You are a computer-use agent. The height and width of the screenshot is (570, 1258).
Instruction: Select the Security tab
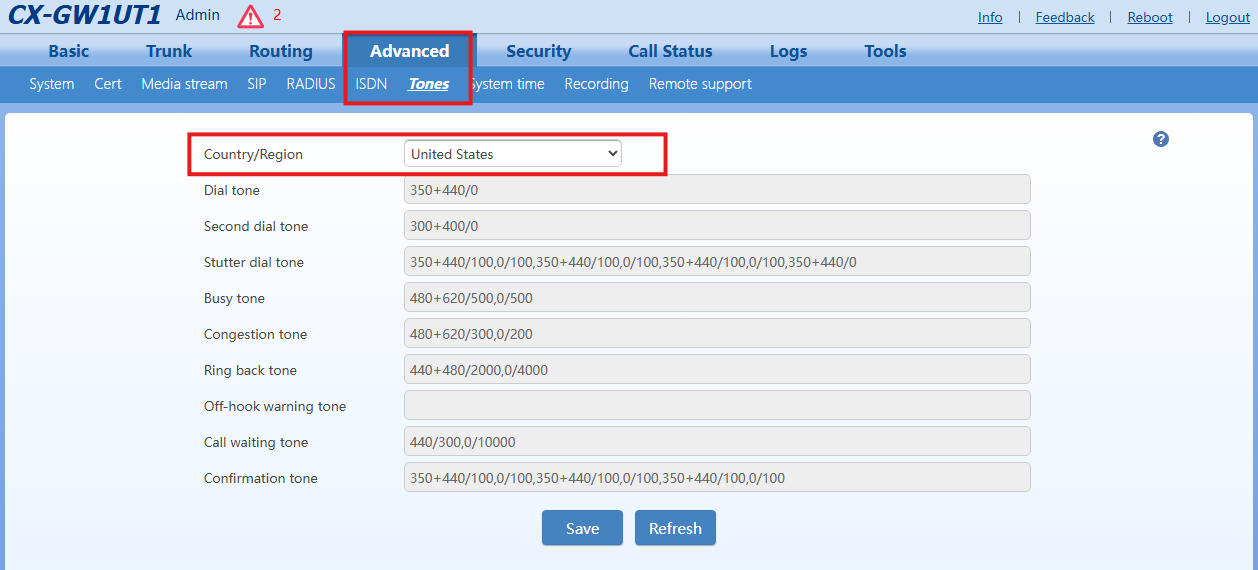(x=538, y=51)
